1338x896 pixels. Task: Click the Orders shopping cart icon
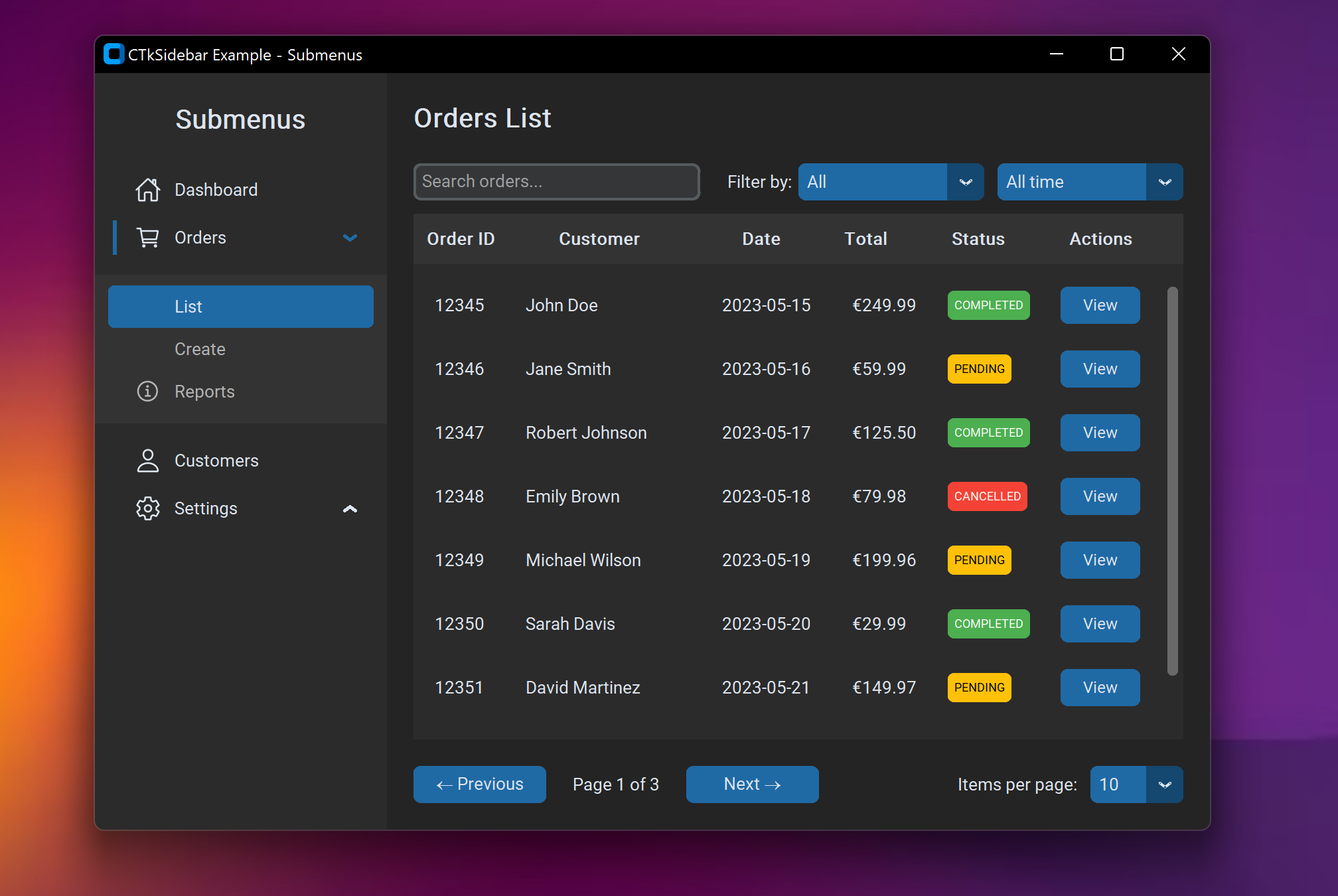(147, 238)
